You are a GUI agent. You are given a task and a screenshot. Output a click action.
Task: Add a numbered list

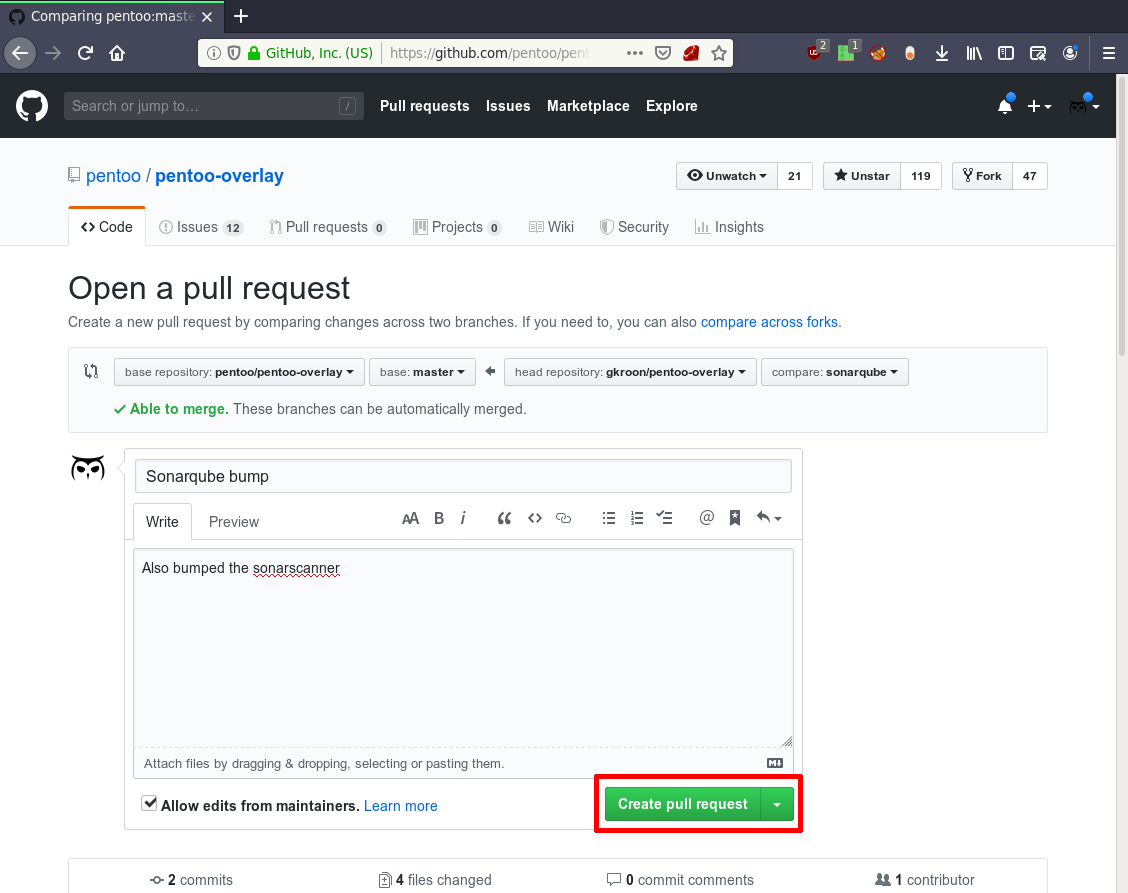tap(637, 518)
